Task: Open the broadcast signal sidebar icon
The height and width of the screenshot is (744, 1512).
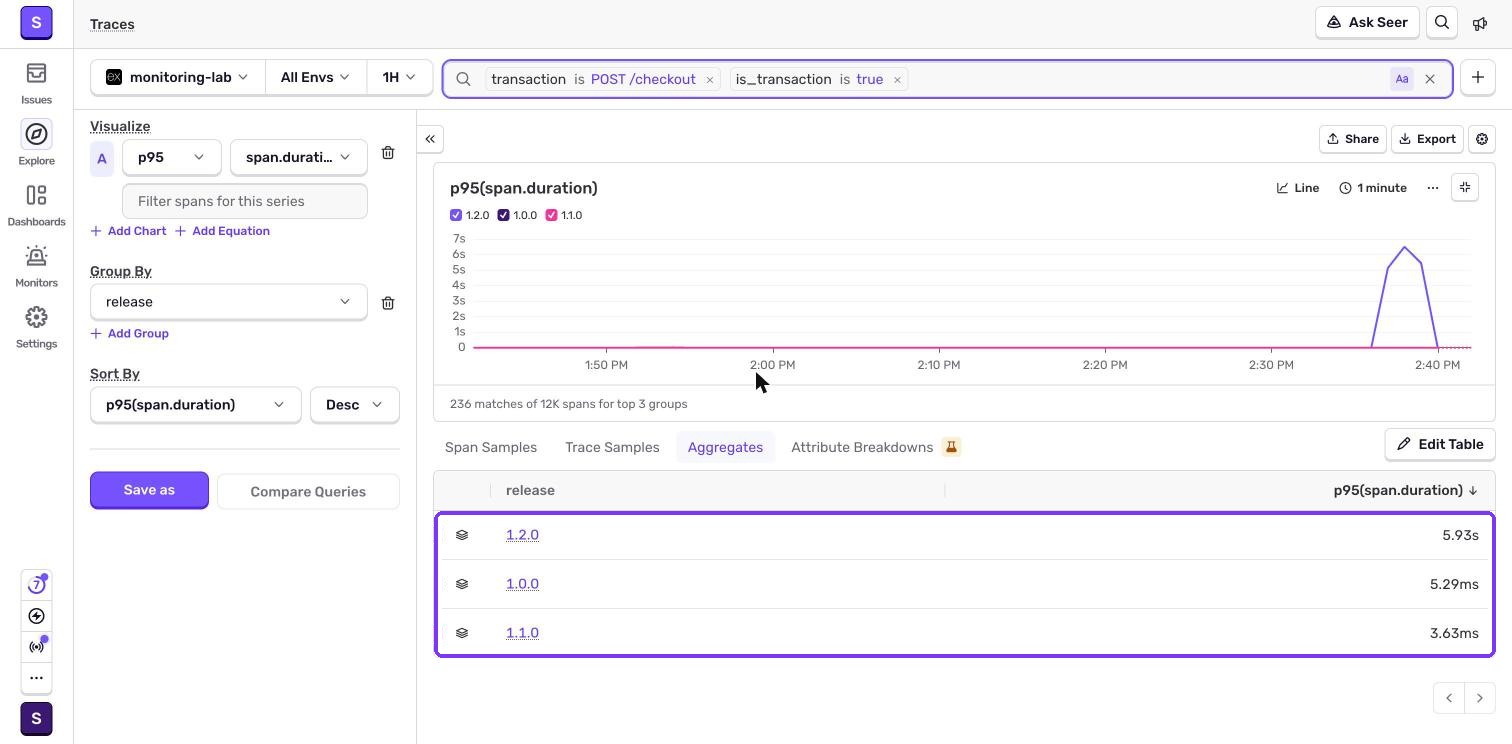Action: coord(36,647)
